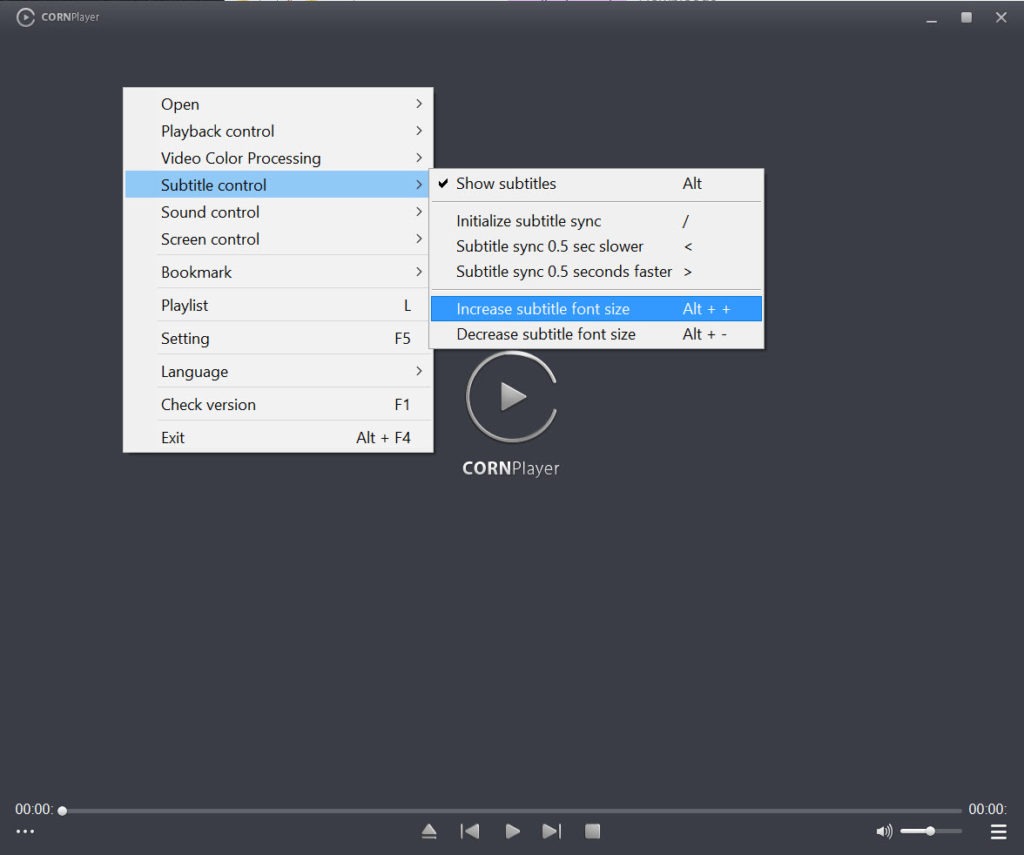Stop playback with the square button

click(592, 831)
